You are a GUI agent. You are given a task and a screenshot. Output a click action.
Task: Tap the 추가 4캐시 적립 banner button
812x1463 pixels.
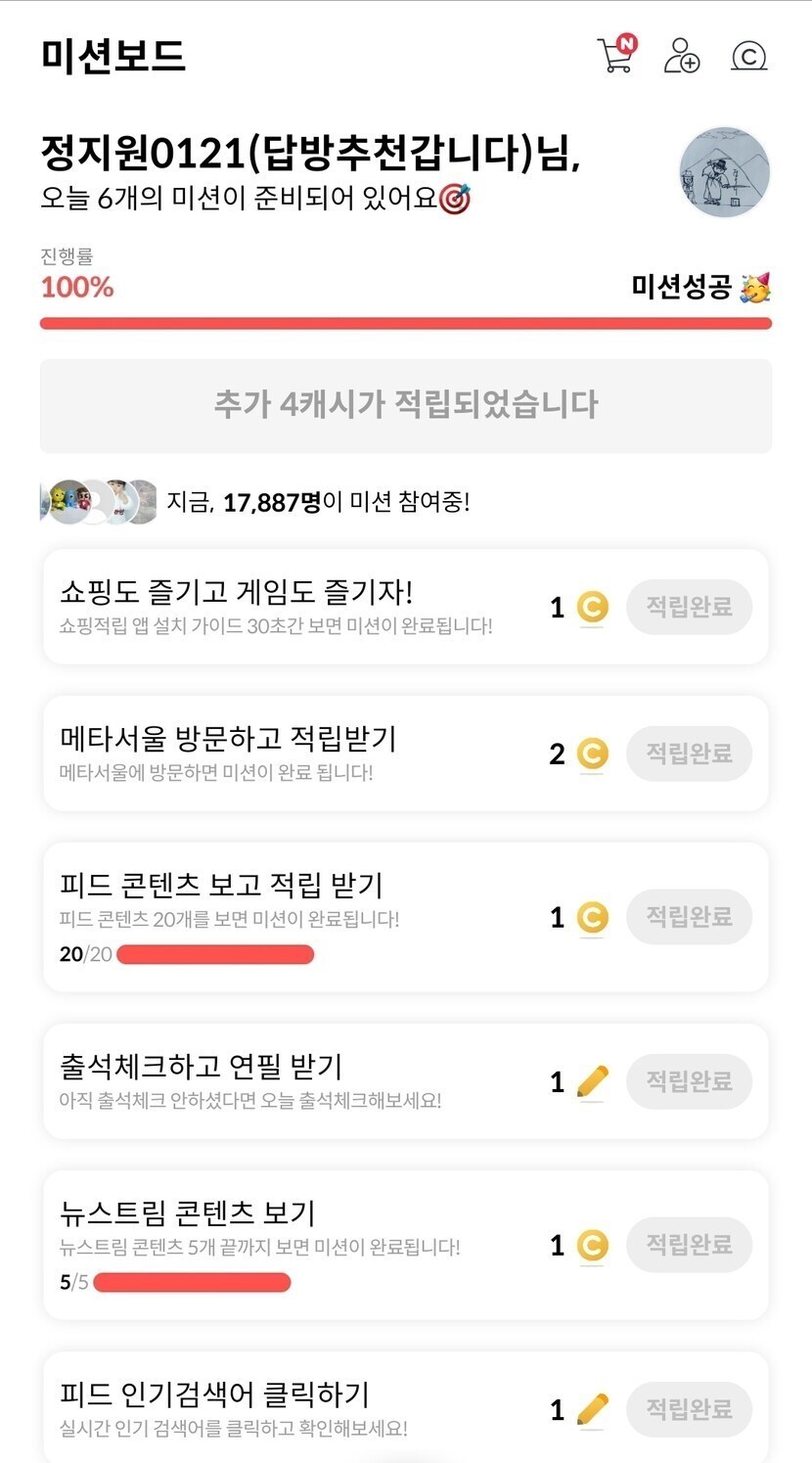pyautogui.click(x=406, y=405)
